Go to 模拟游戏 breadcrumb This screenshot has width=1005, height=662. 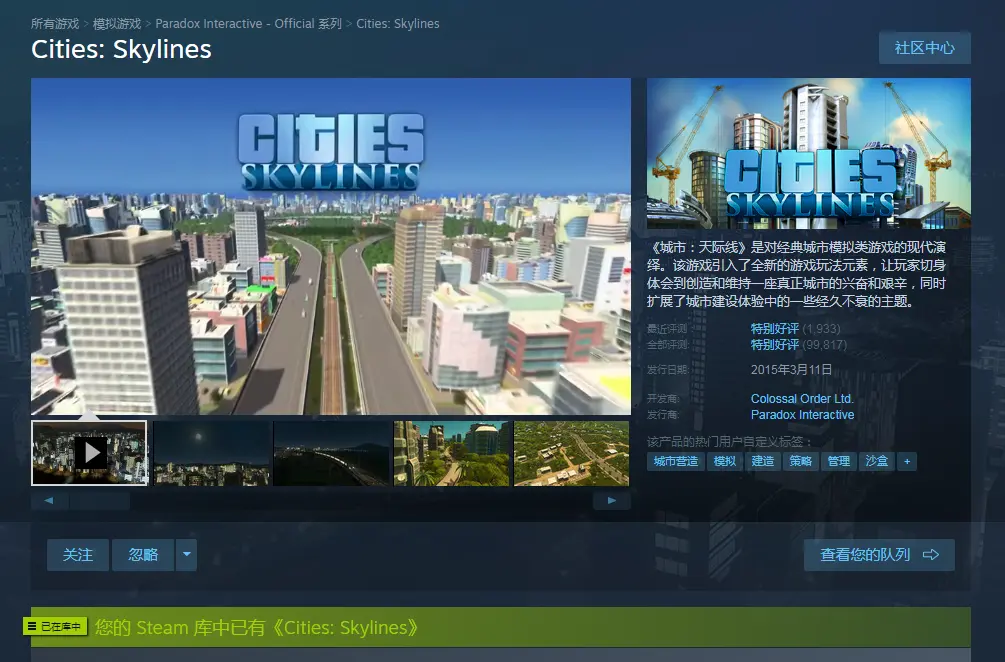click(x=117, y=24)
